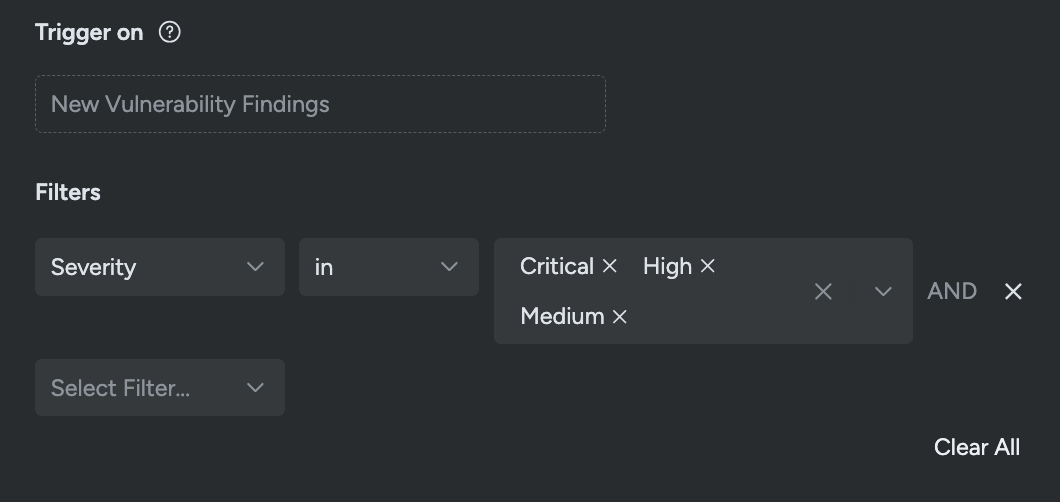This screenshot has width=1060, height=502.
Task: Click the Critical tag label
Action: pyautogui.click(x=557, y=266)
